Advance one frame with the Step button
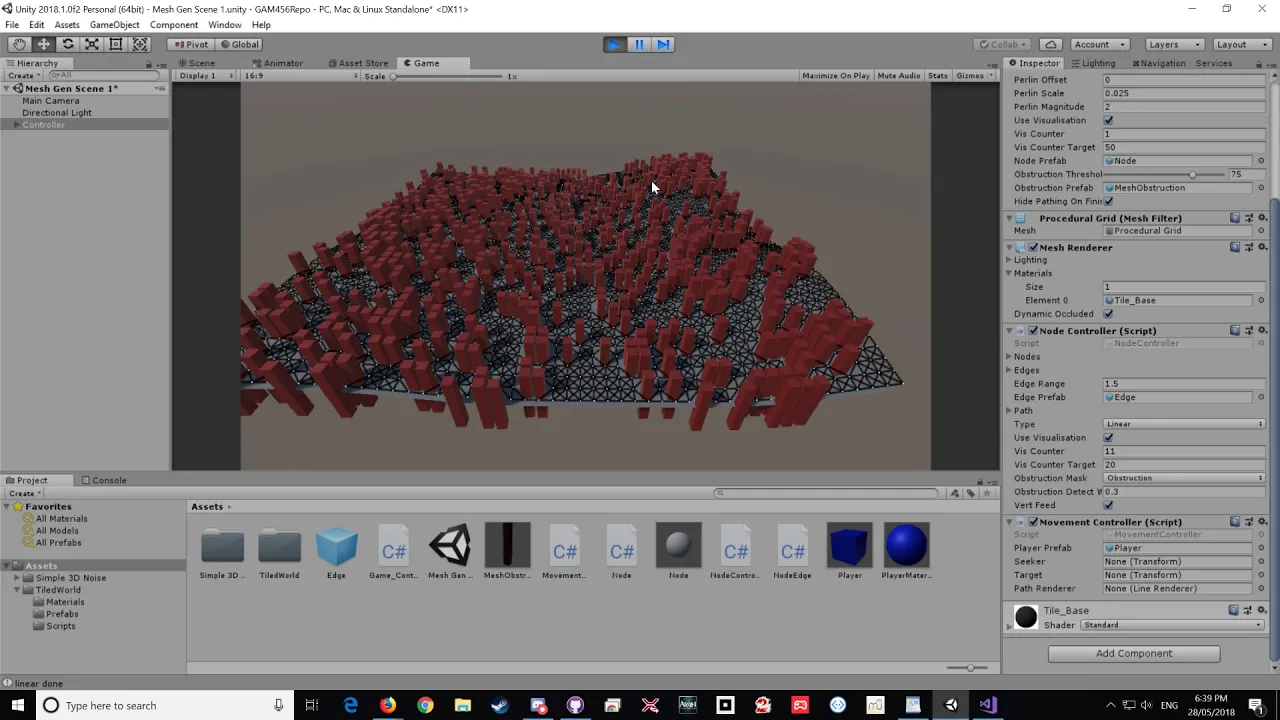 662,44
